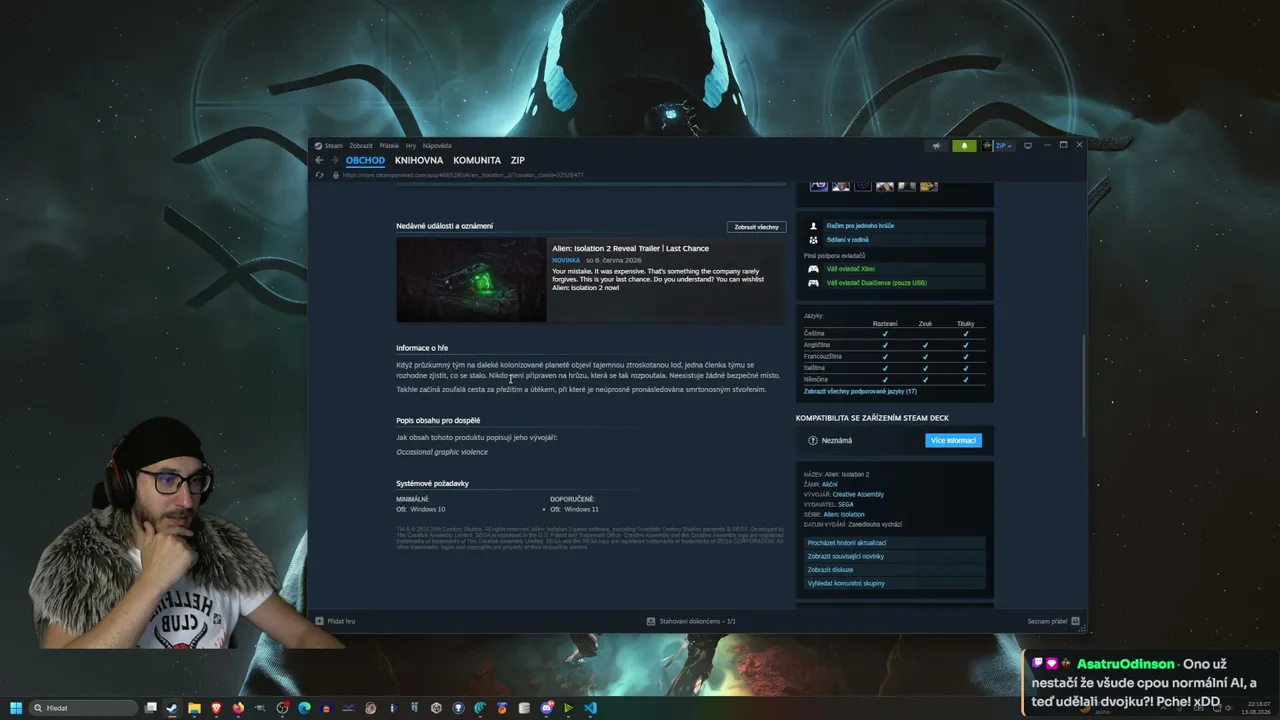Open the Režim pro jednoho hráče link
Image resolution: width=1280 pixels, height=720 pixels.
[860, 226]
